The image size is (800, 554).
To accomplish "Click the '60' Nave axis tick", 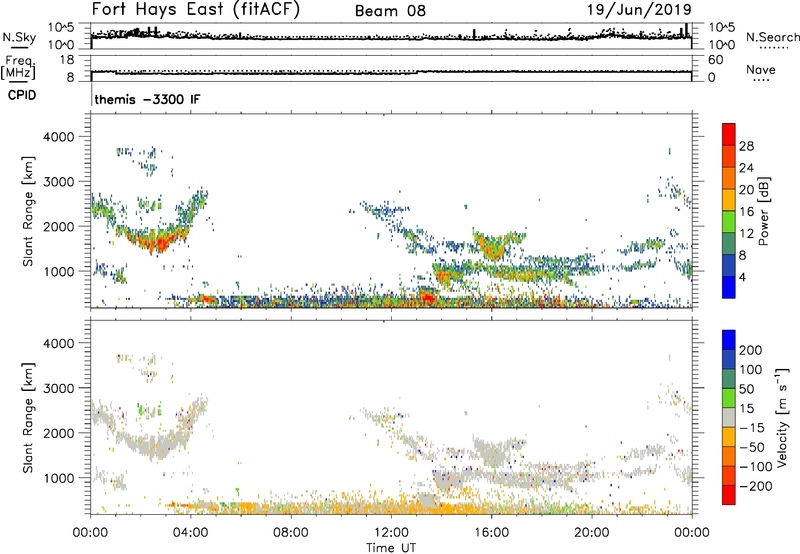I will tap(715, 60).
